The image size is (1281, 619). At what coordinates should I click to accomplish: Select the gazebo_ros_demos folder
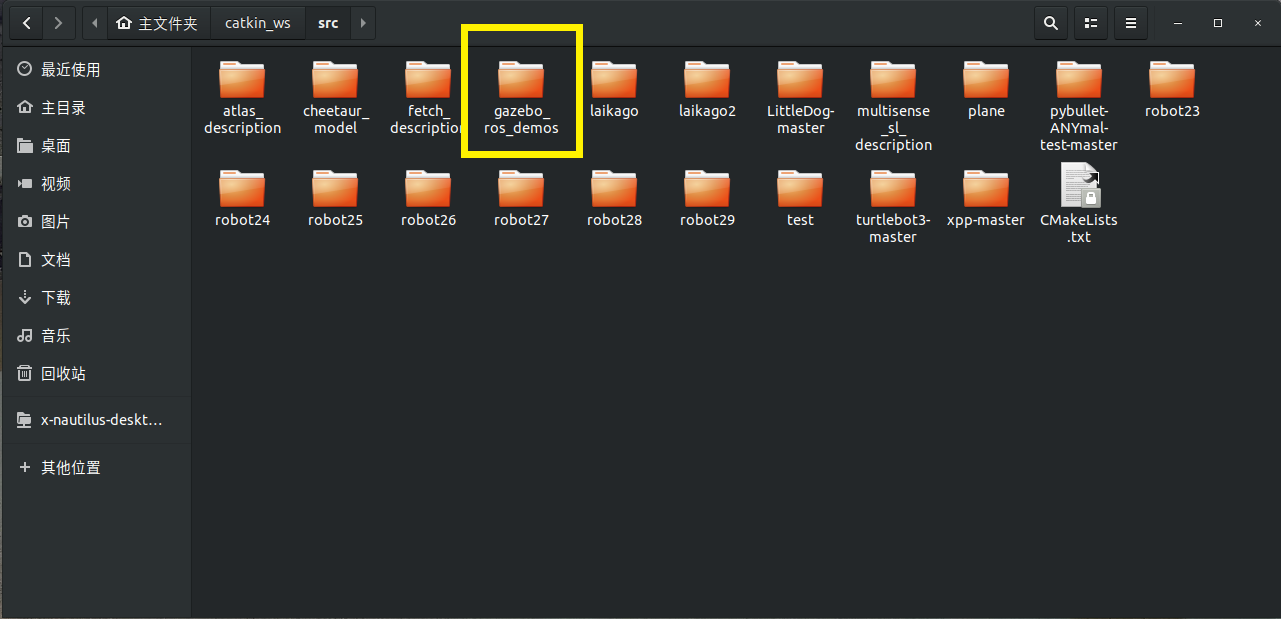pos(521,97)
